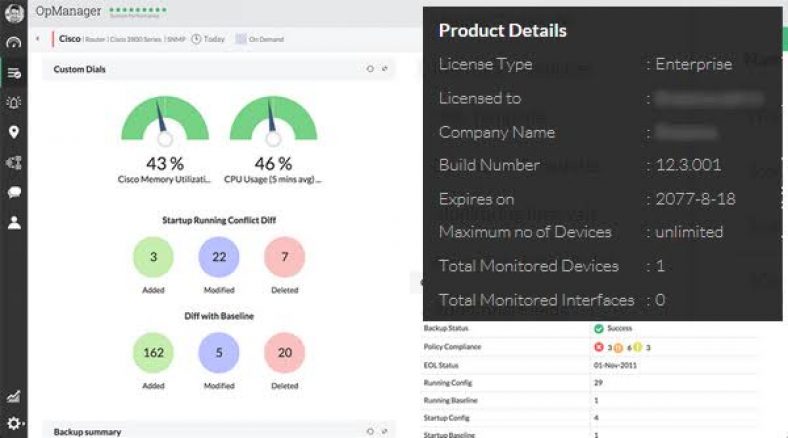Refresh the Custom Dials widget
This screenshot has width=788, height=438.
coord(369,69)
